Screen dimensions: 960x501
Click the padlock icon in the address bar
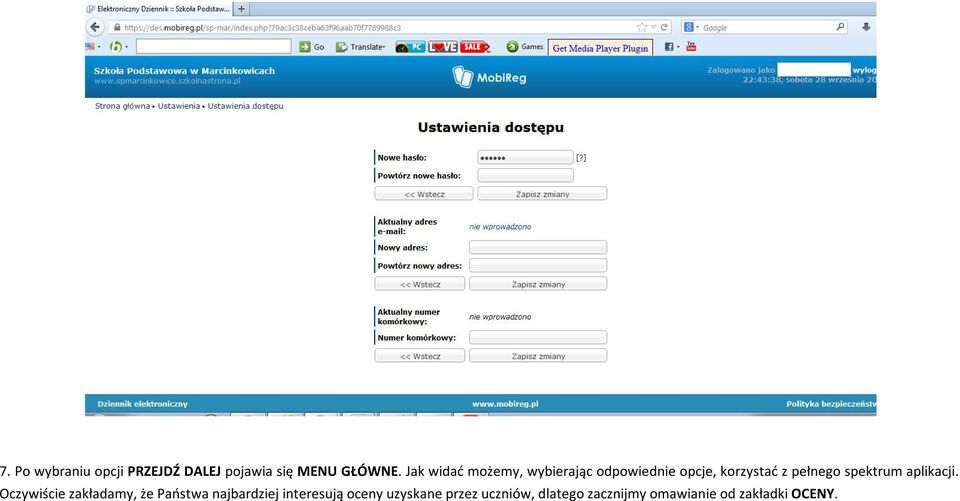(x=117, y=28)
